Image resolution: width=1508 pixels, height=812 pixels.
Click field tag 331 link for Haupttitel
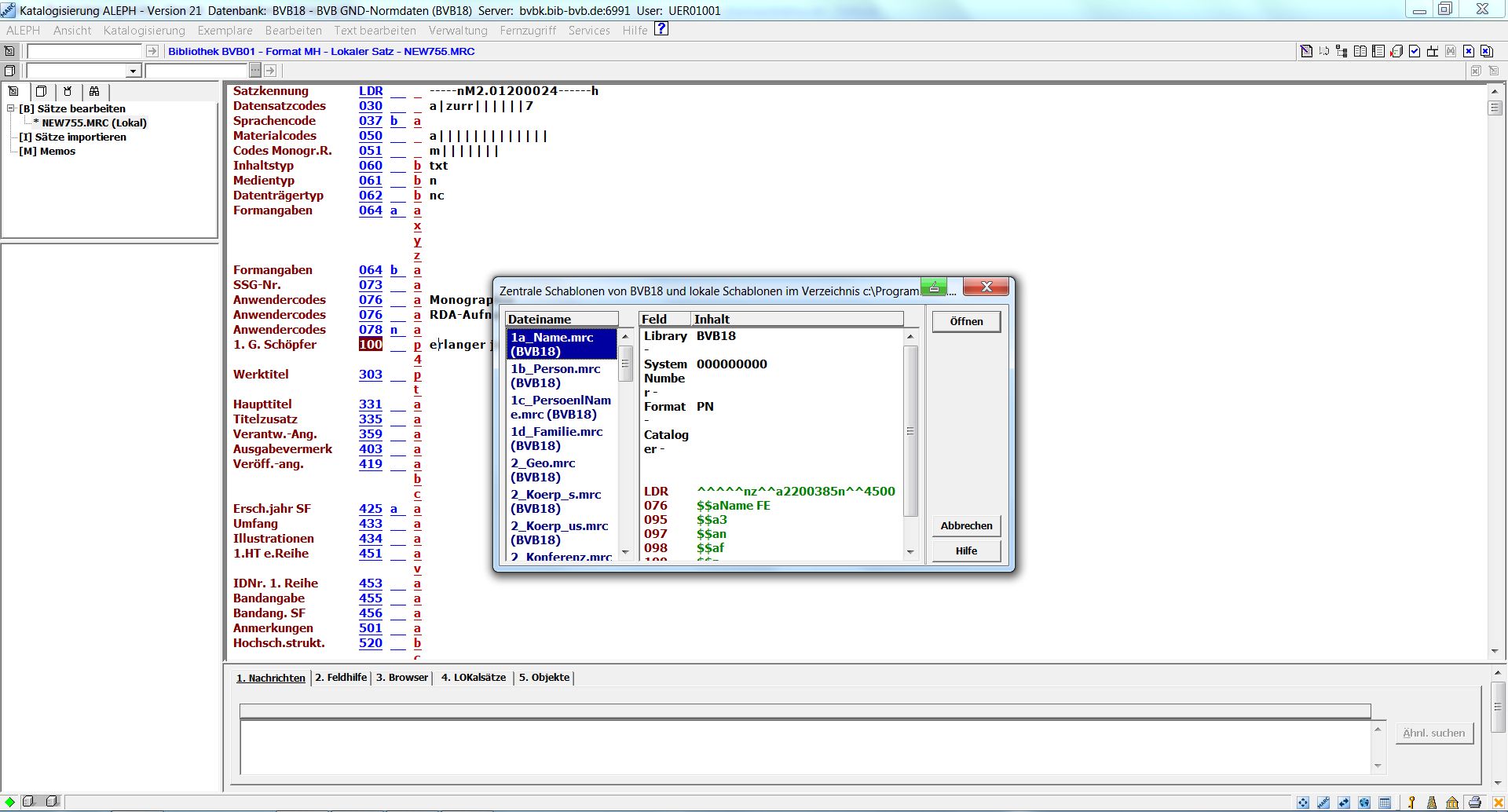click(370, 404)
